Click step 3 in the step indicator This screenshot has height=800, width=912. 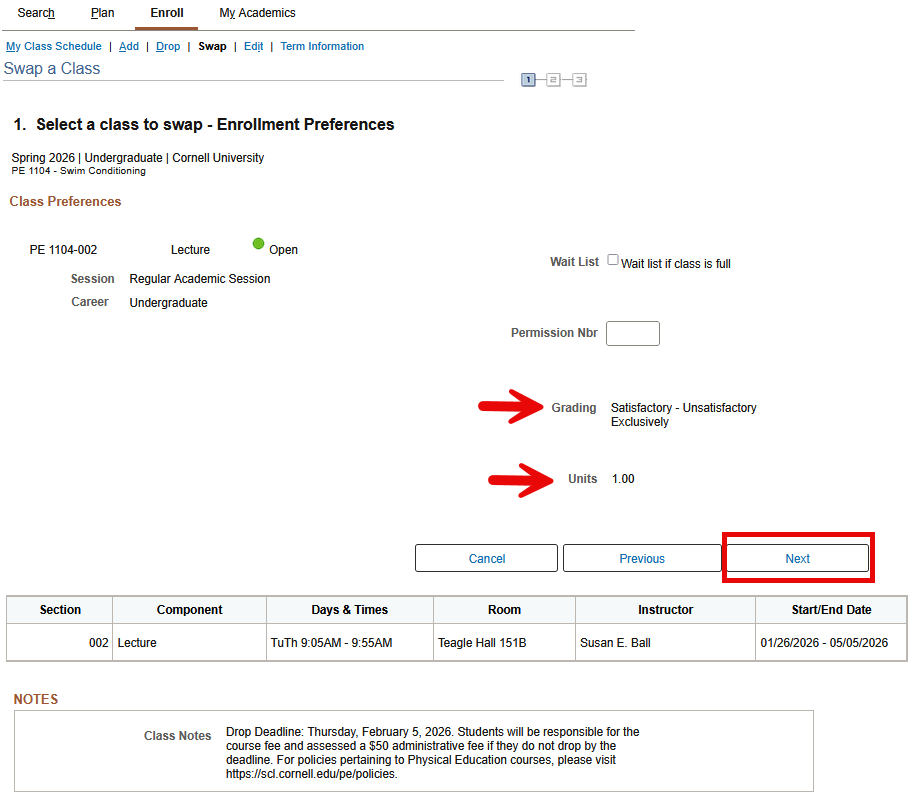click(578, 79)
